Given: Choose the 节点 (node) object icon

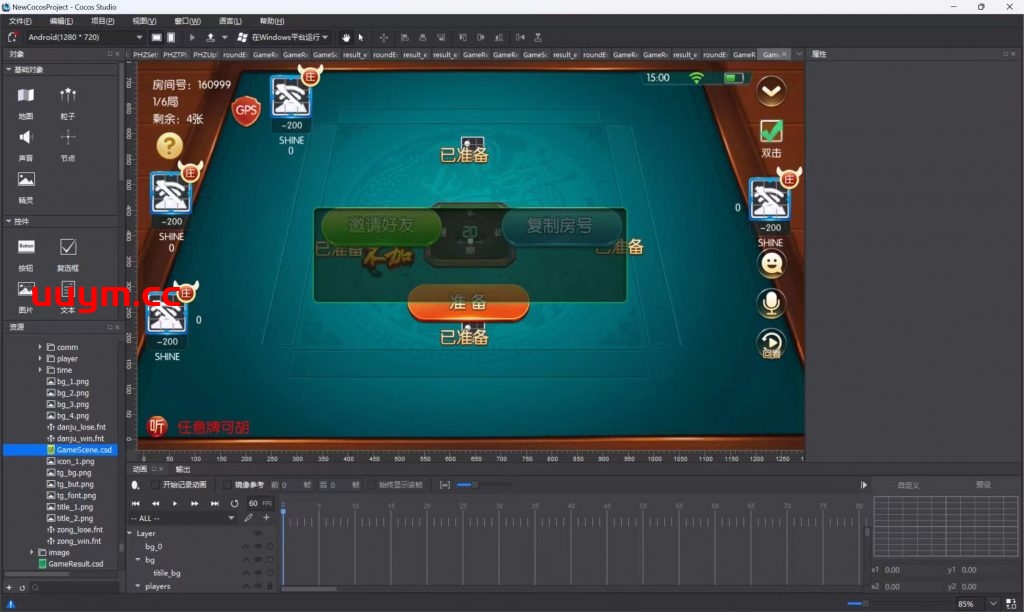Looking at the screenshot, I should [68, 138].
